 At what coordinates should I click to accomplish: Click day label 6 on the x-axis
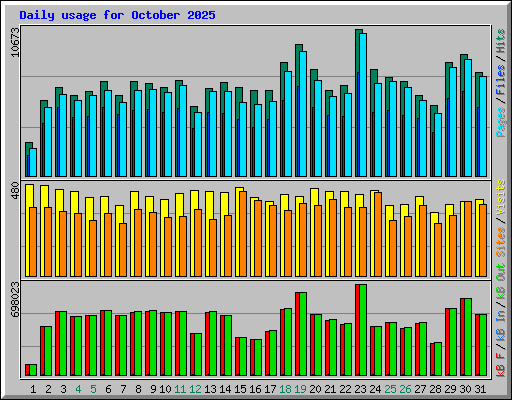[108, 389]
